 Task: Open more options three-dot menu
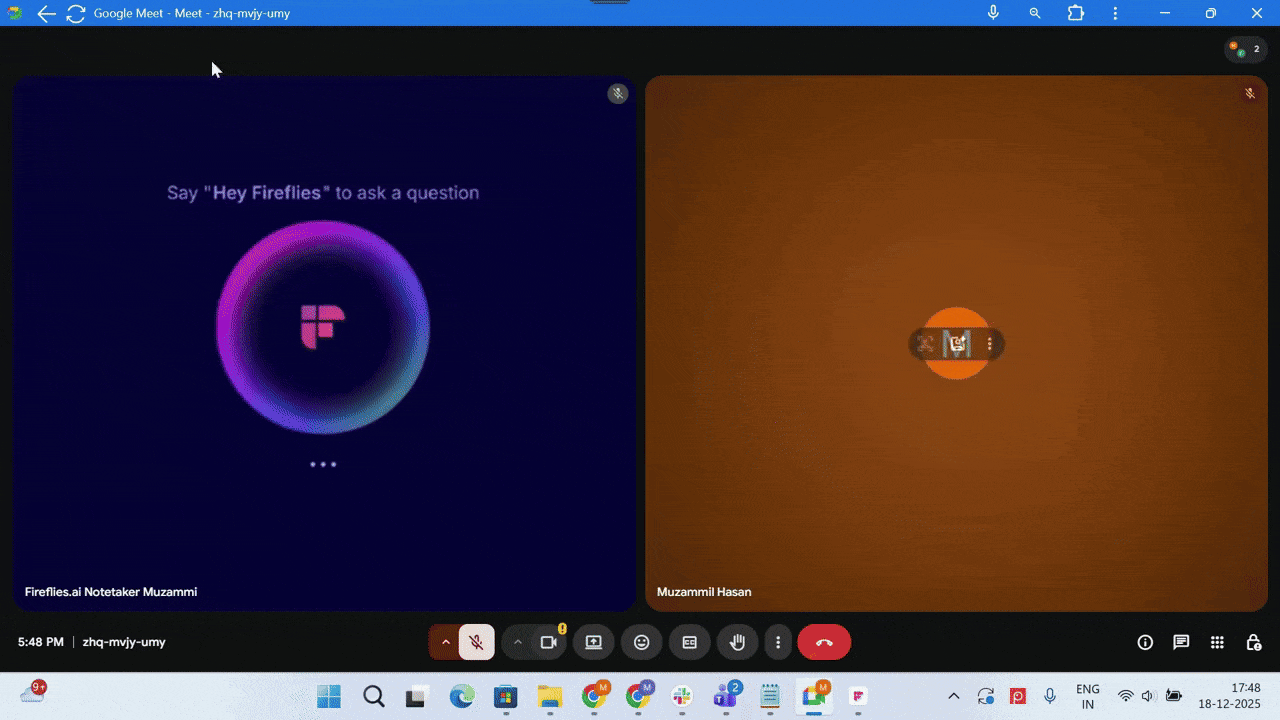click(778, 642)
